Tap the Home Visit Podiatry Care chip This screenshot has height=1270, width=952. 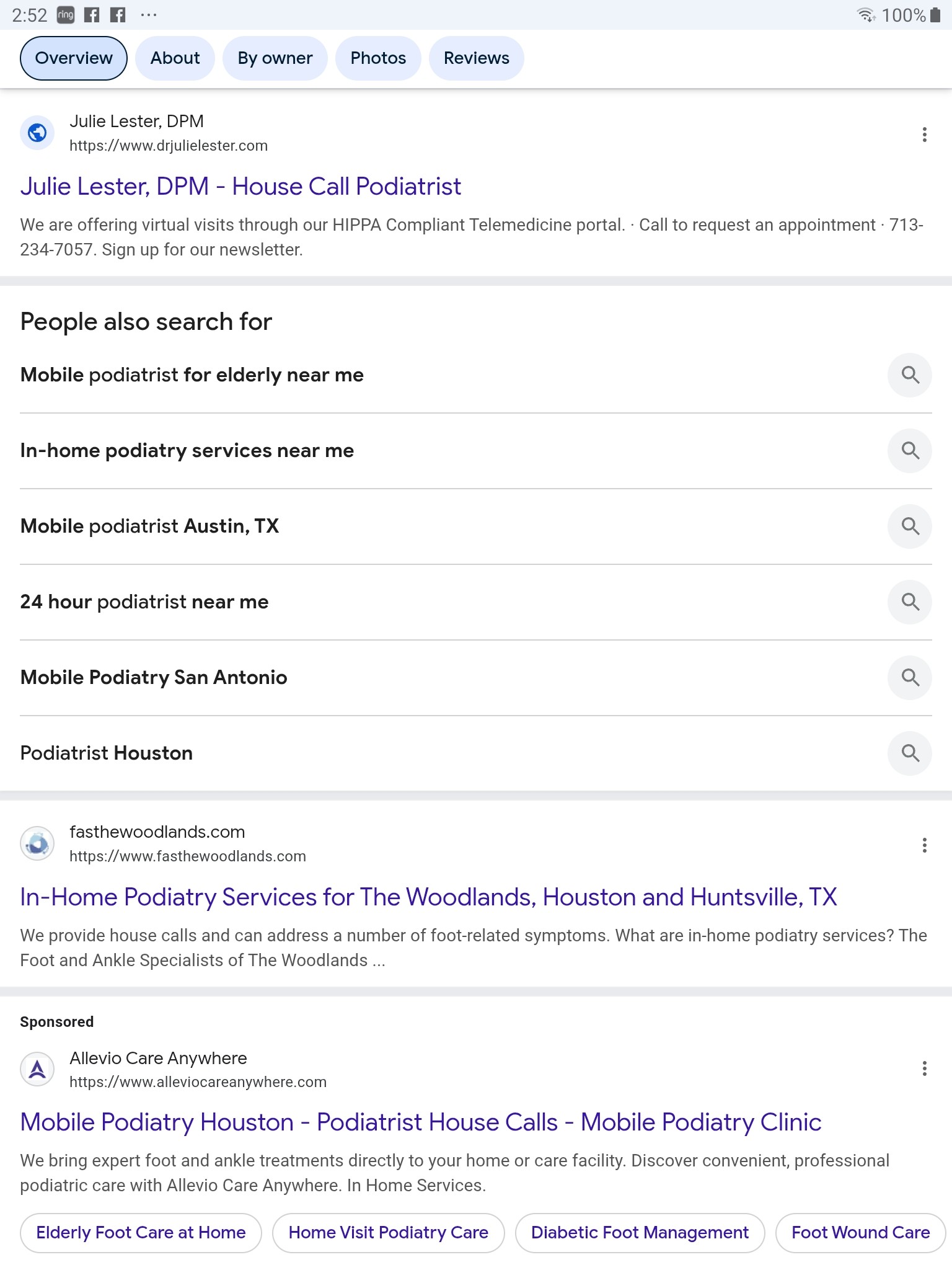tap(389, 1233)
